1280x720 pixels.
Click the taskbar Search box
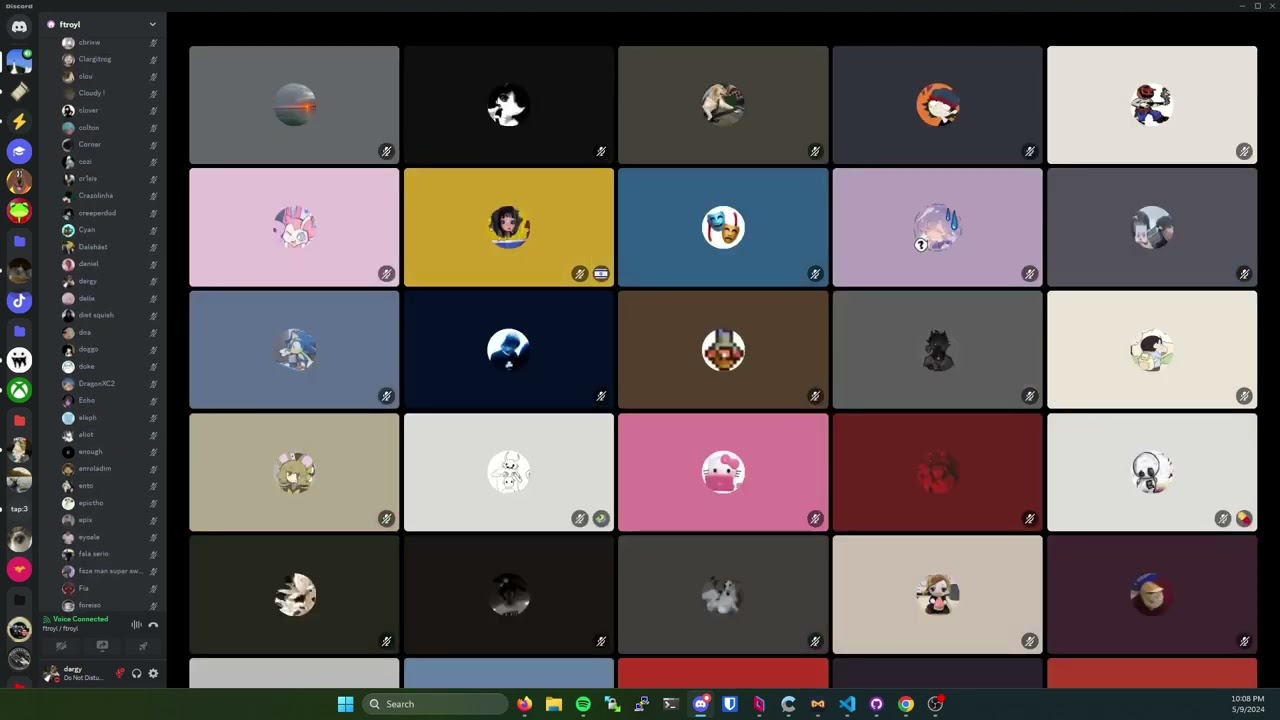[x=435, y=704]
